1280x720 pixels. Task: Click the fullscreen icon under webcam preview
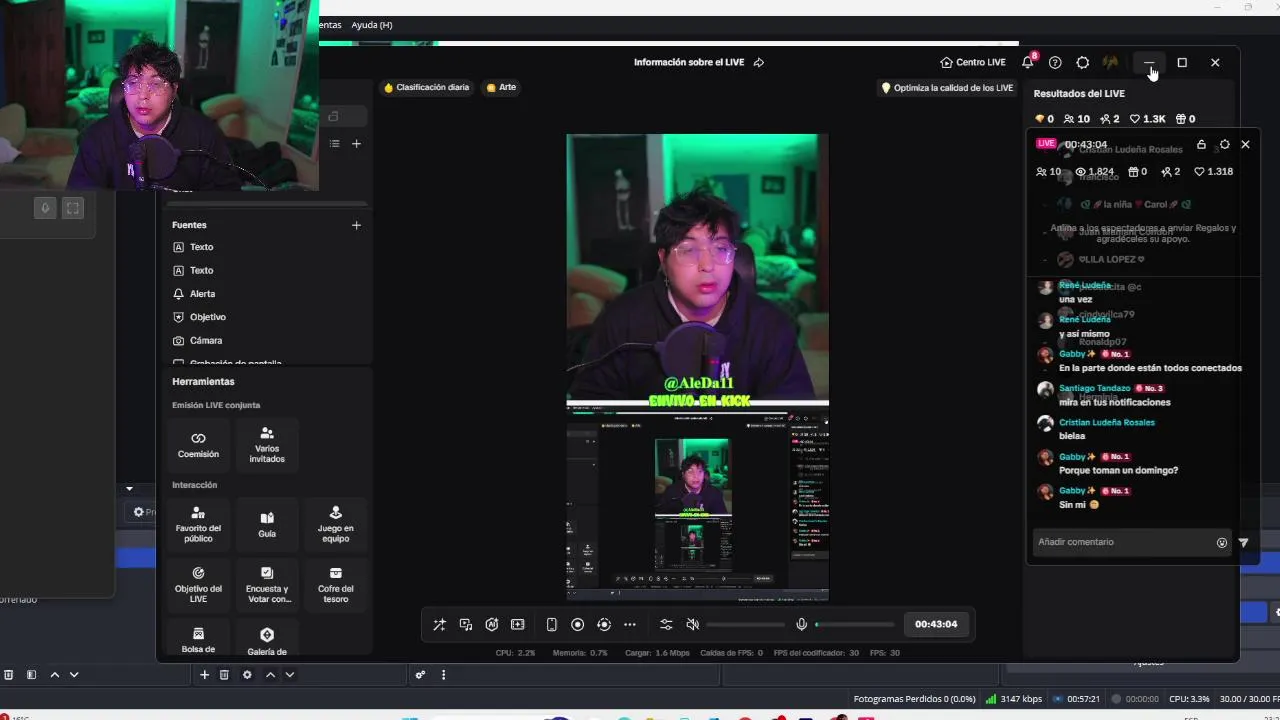73,208
